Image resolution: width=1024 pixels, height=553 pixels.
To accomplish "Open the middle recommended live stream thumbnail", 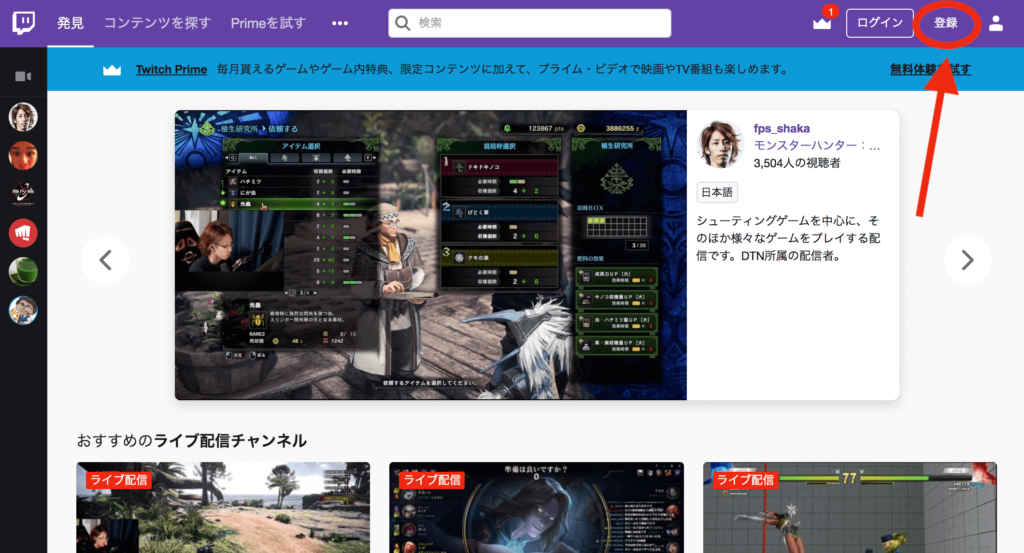I will (x=536, y=507).
